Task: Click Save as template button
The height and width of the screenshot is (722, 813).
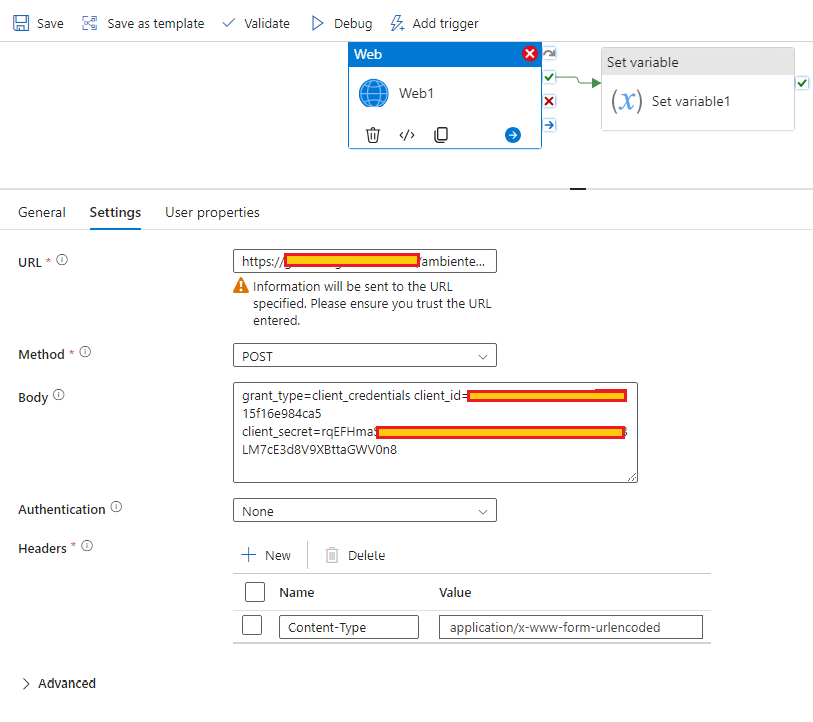Action: pos(143,23)
